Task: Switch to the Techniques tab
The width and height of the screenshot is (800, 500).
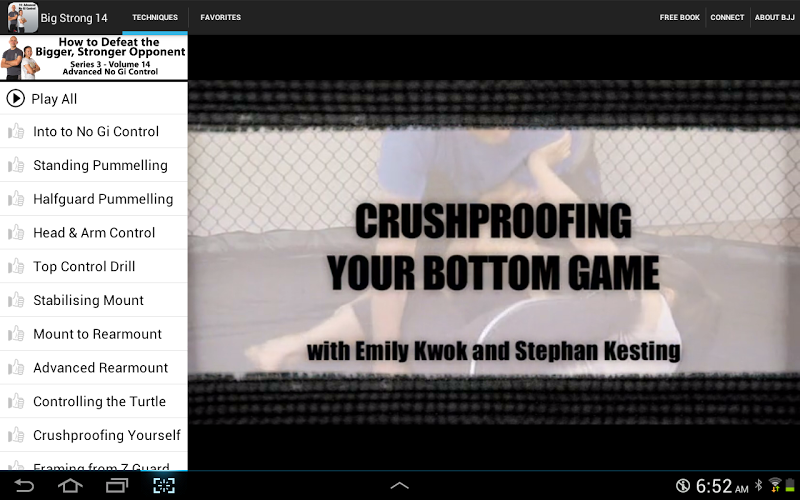Action: click(155, 17)
